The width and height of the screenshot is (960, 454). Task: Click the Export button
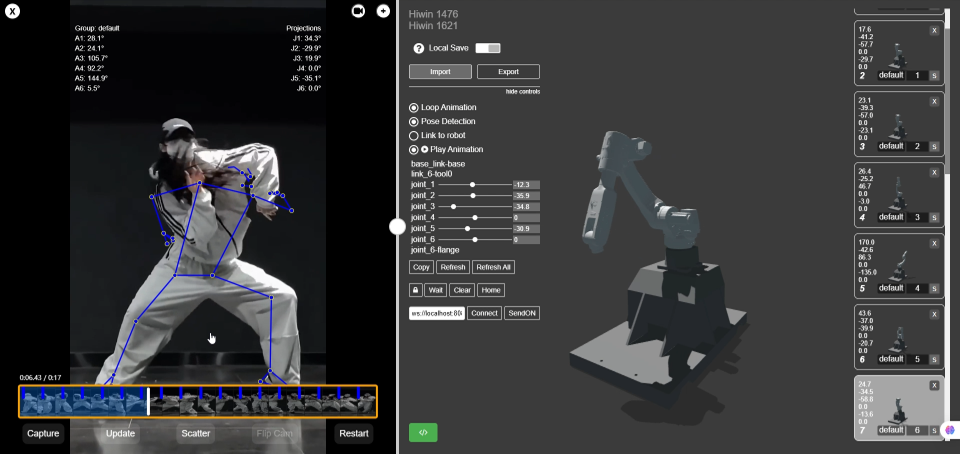tap(508, 72)
